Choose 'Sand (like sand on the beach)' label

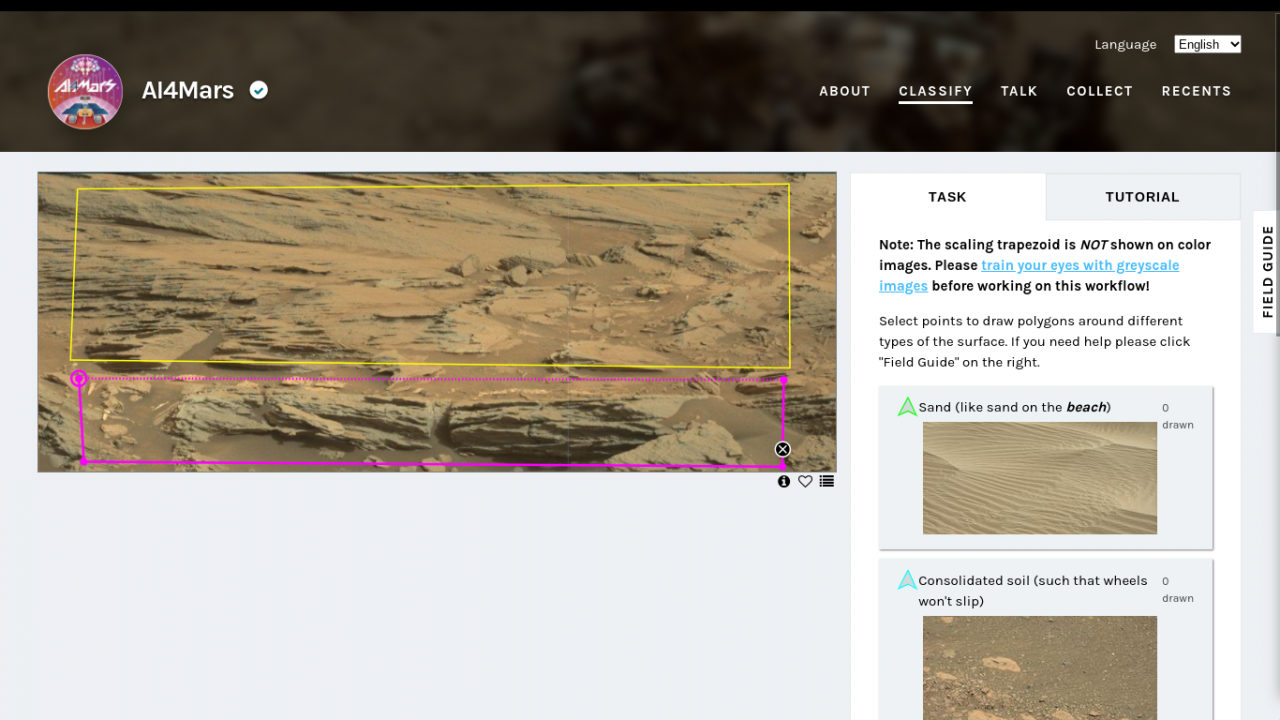(1015, 407)
